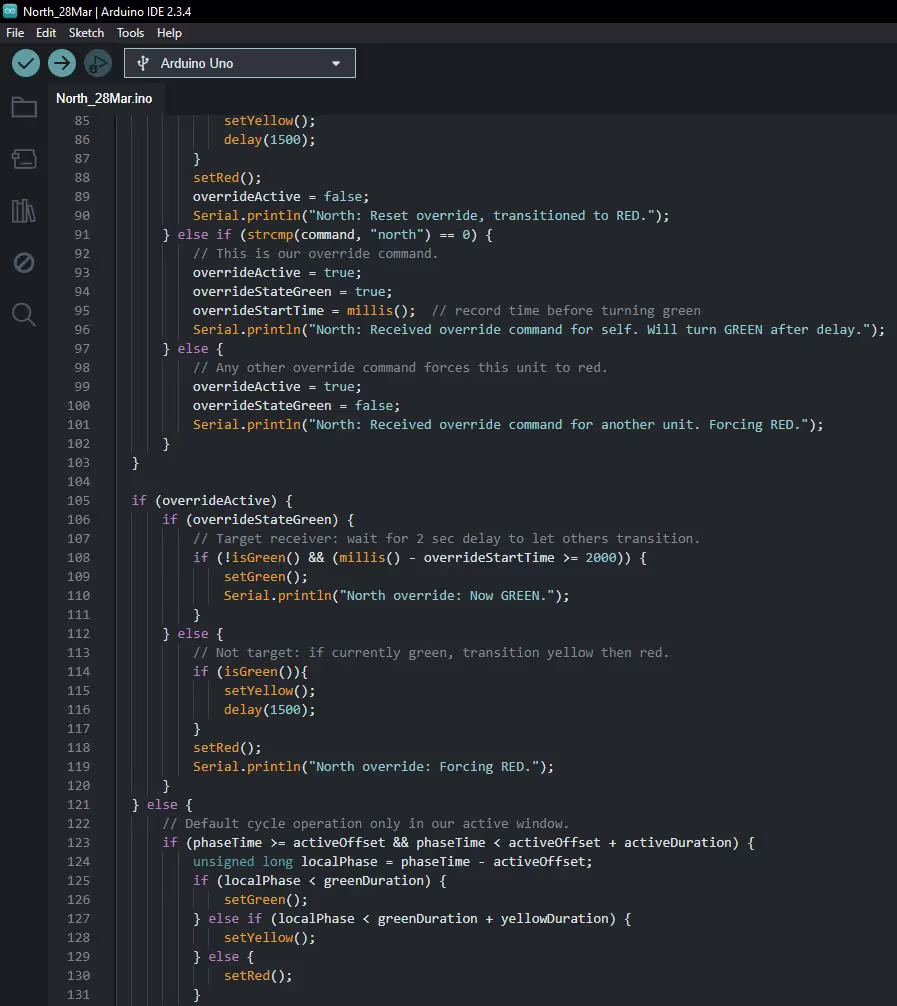Viewport: 897px width, 1006px height.
Task: Select the North_28Mar.ino editor tab
Action: coord(104,98)
